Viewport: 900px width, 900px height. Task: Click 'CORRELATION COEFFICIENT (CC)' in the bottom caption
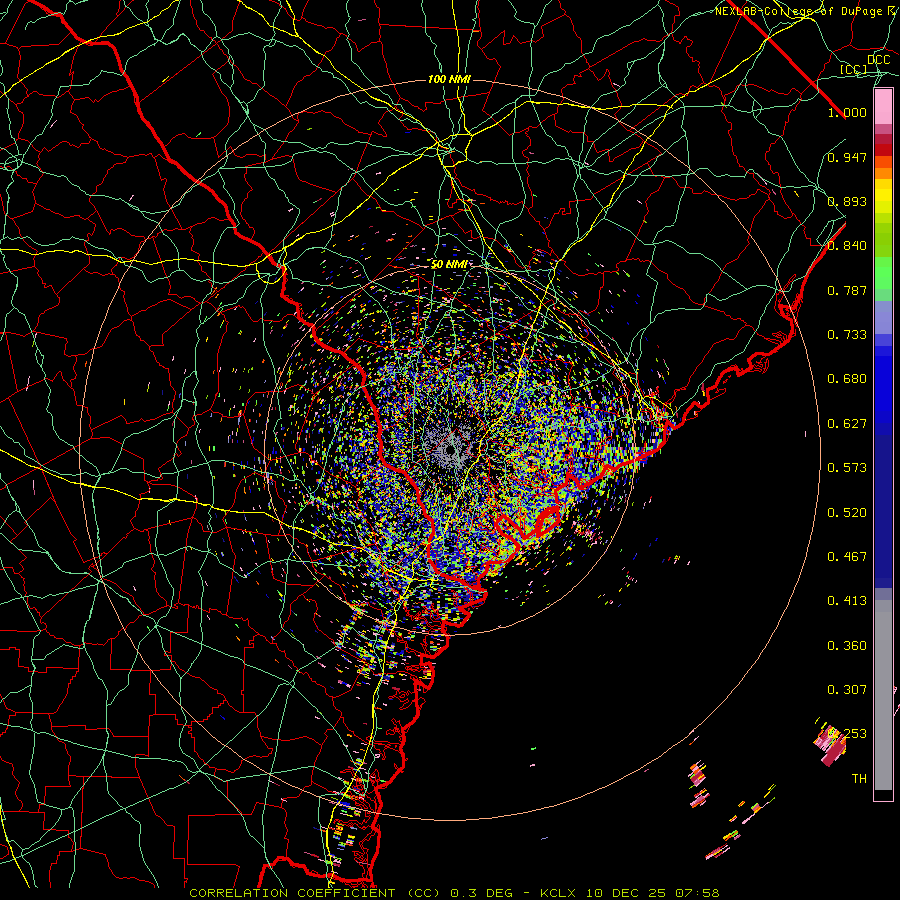317,893
